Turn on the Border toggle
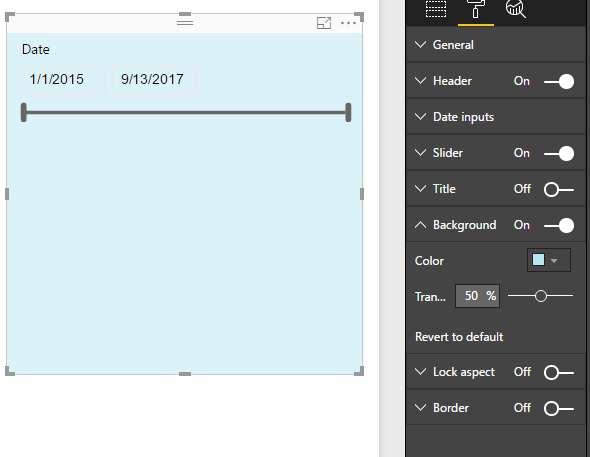Viewport: 590px width, 457px height. coord(559,408)
